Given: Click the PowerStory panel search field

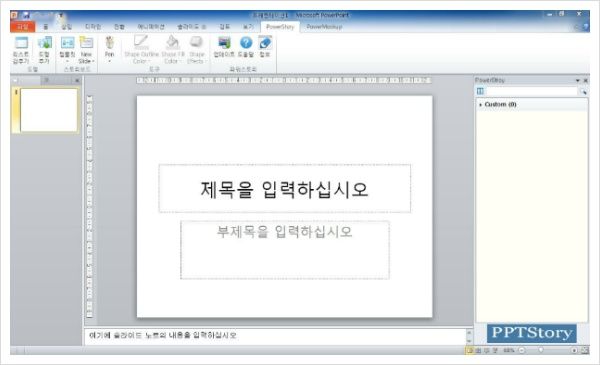Looking at the screenshot, I should click(x=532, y=91).
